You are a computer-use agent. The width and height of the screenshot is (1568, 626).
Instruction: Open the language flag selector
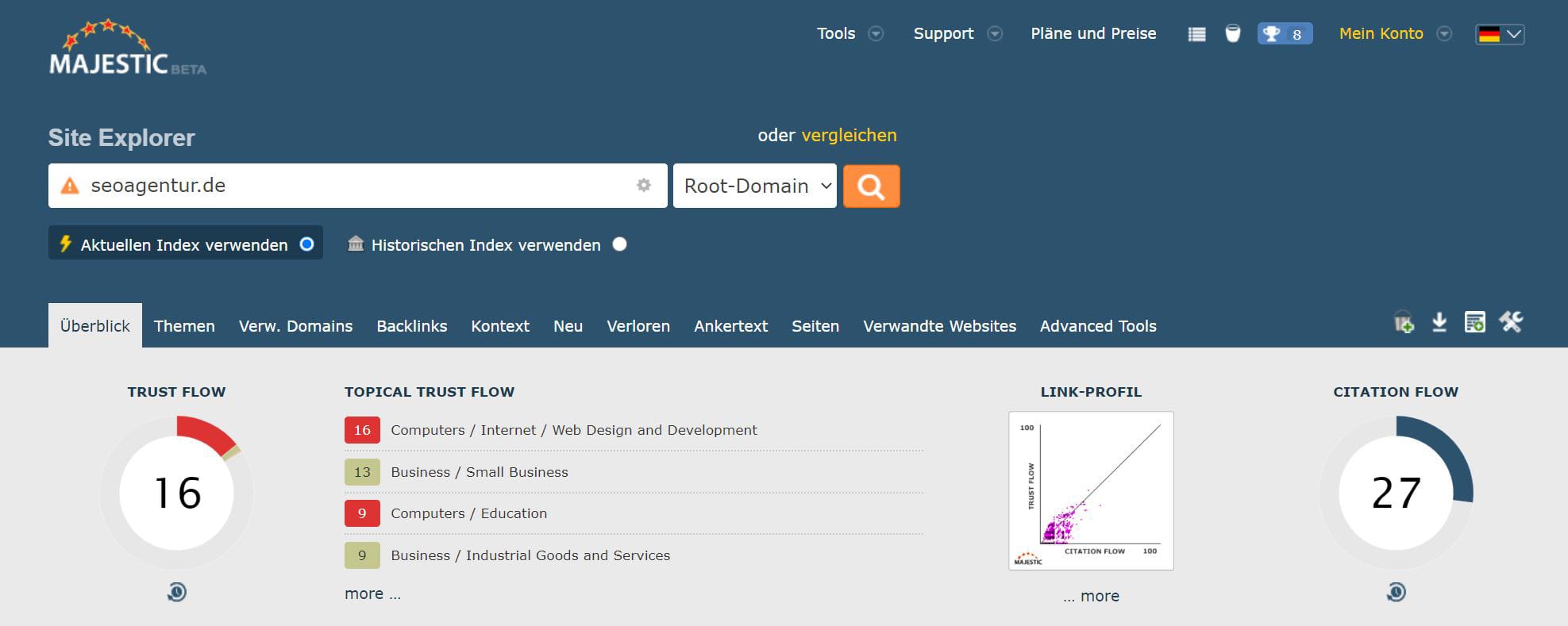click(x=1500, y=34)
